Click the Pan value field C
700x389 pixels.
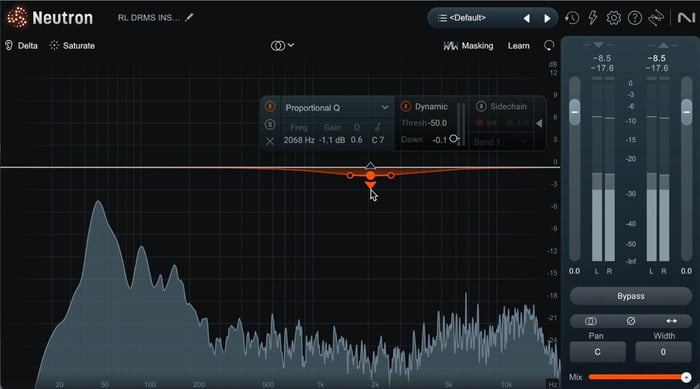(x=597, y=352)
